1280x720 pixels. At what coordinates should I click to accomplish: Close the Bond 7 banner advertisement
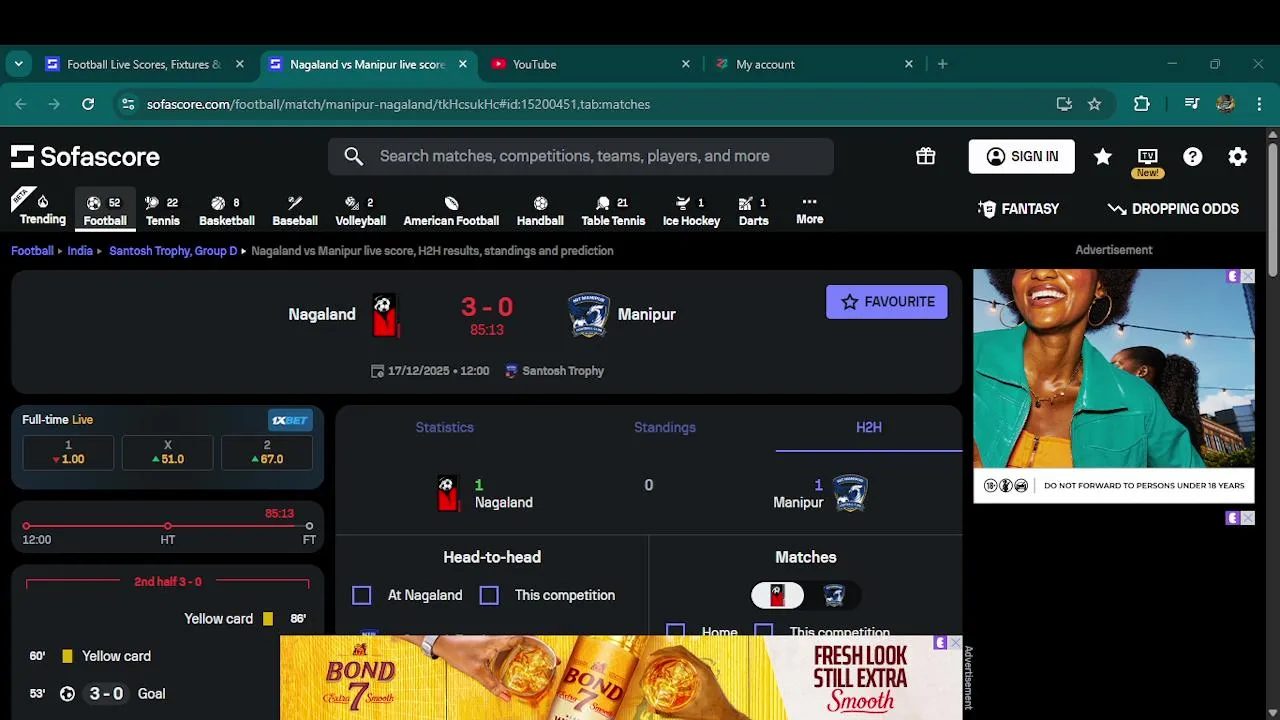click(955, 643)
